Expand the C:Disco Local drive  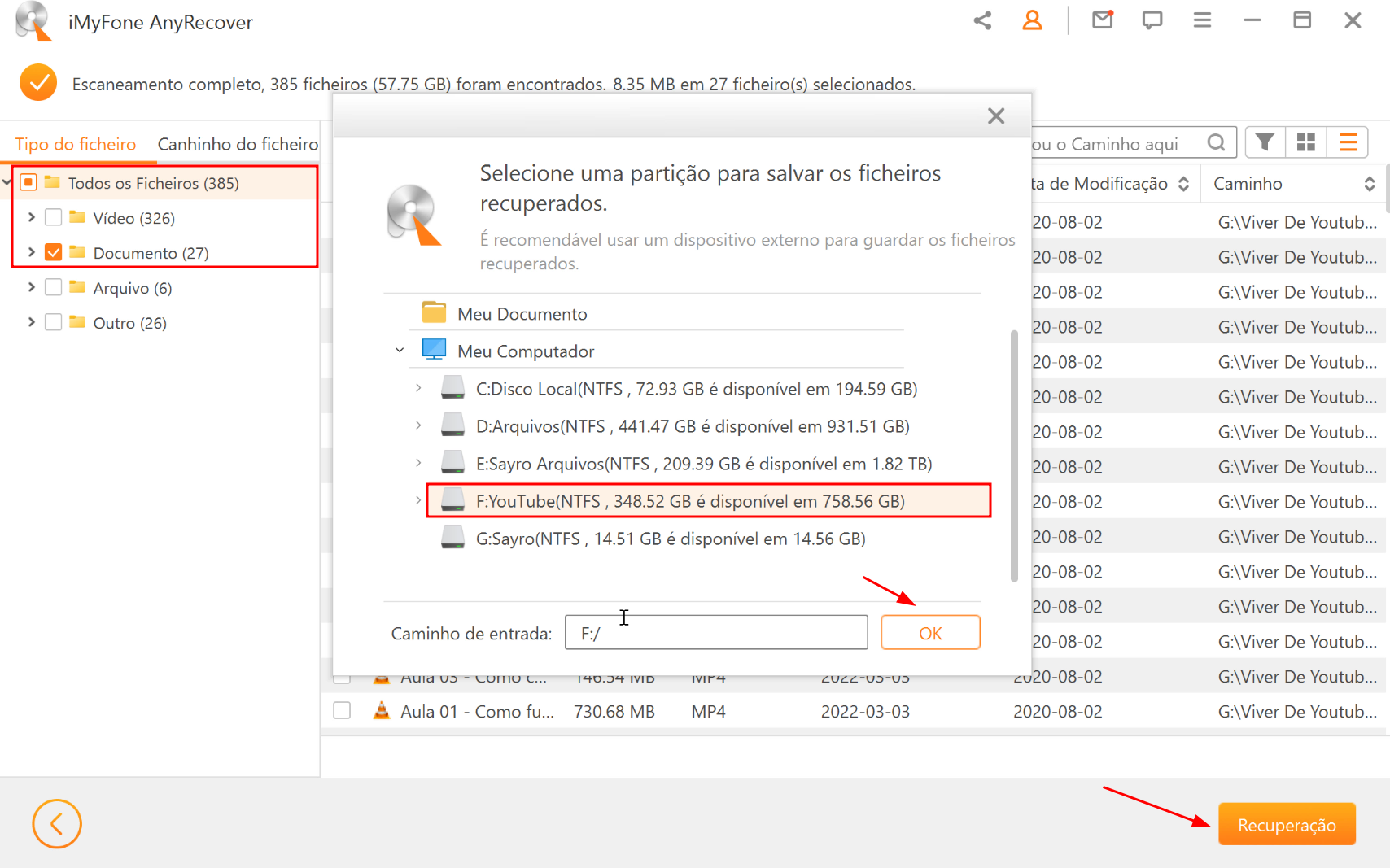[x=418, y=388]
